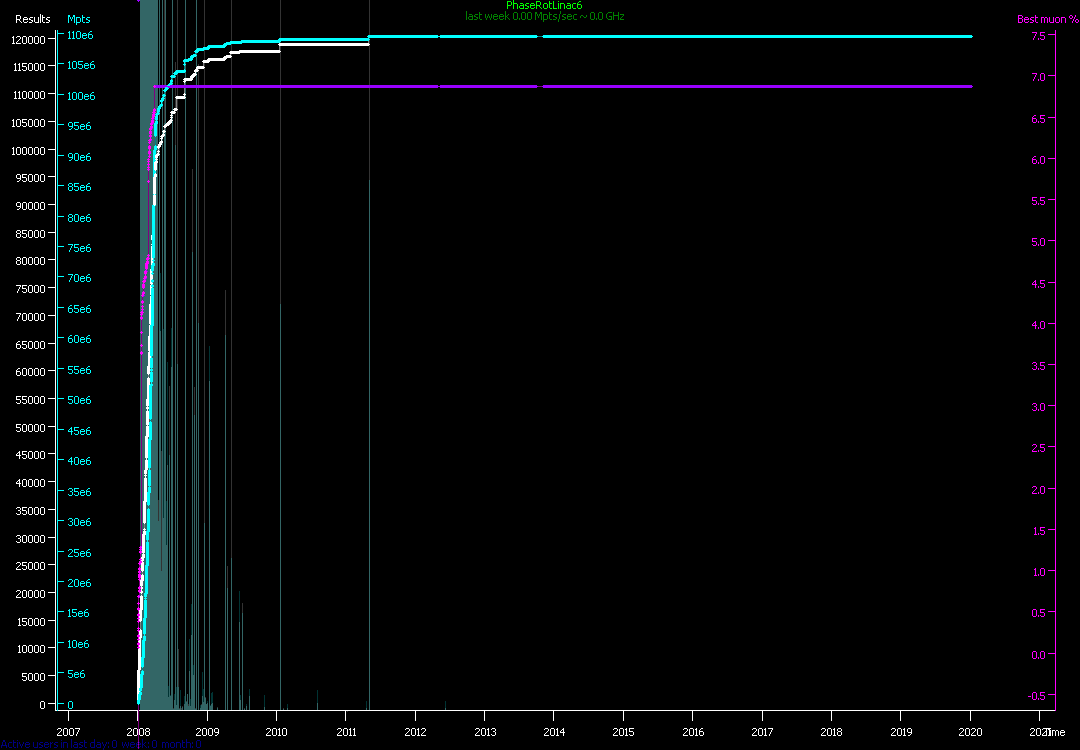Select the 4.0 tick on the muon % axis
This screenshot has width=1080, height=750.
click(1039, 325)
